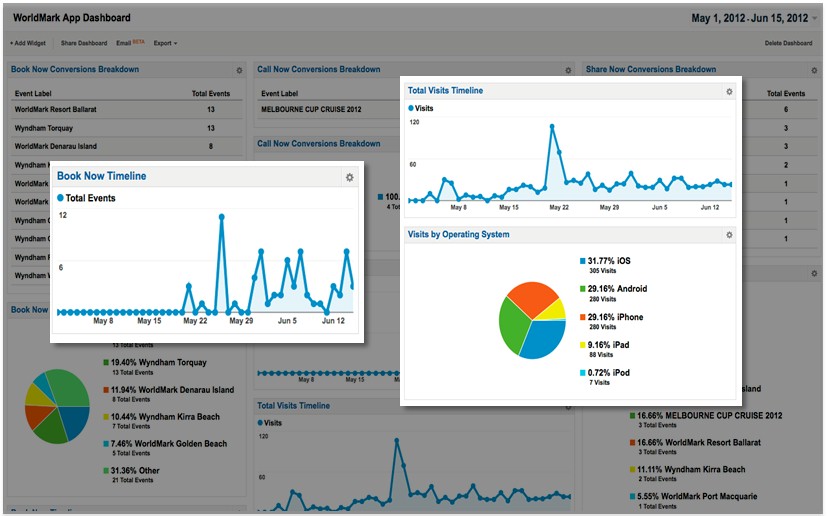The width and height of the screenshot is (828, 516).
Task: Open settings gear of Book Now Timeline widget
Action: [x=350, y=177]
